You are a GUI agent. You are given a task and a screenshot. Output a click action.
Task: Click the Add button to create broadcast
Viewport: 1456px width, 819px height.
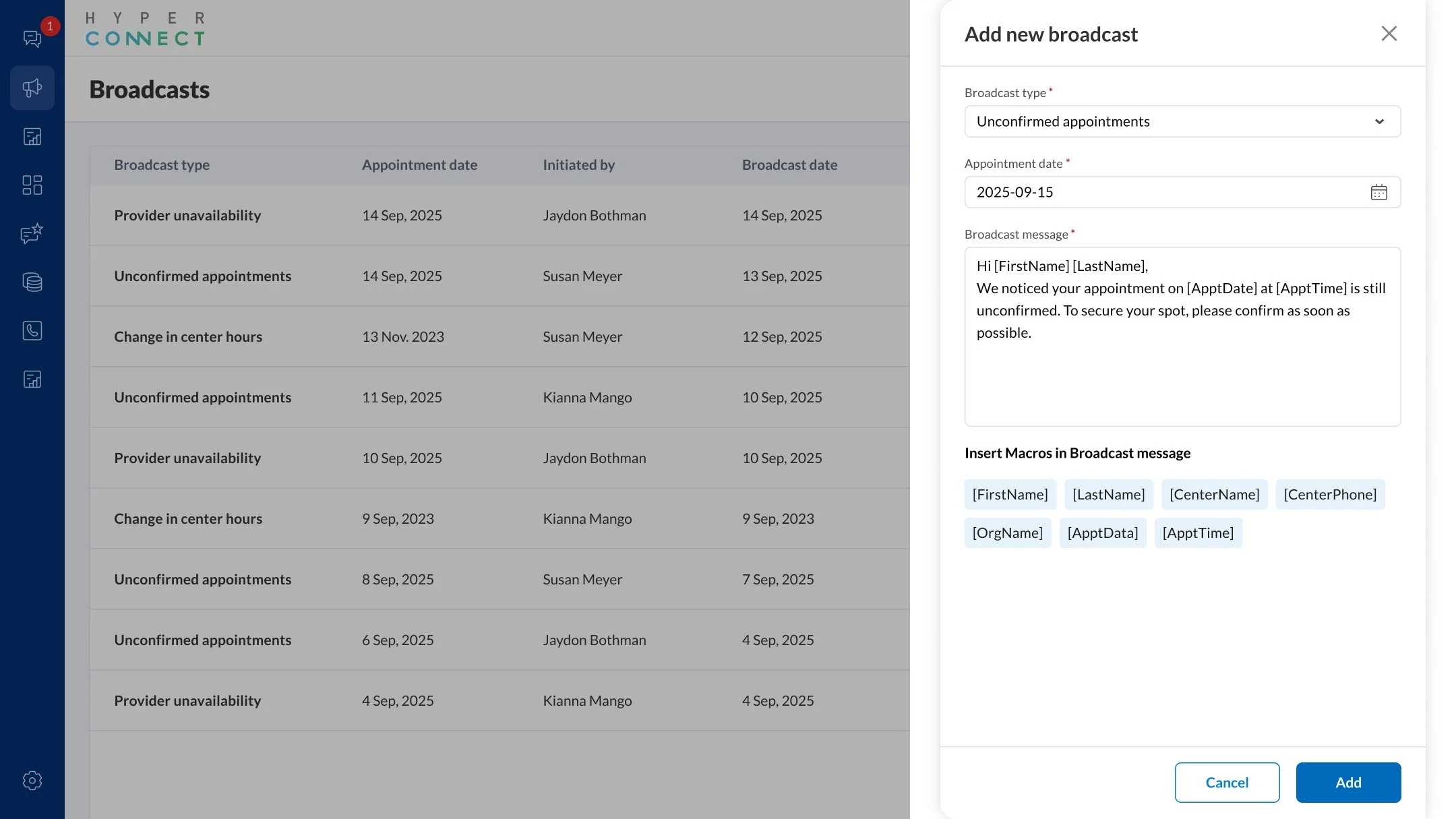[1348, 783]
